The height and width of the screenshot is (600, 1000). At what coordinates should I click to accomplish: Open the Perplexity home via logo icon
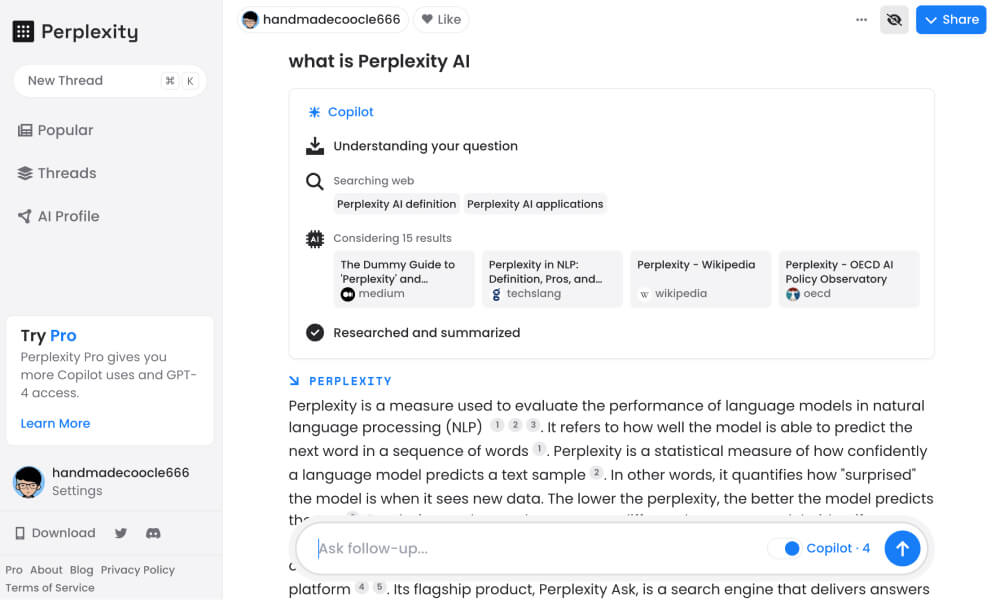coord(24,31)
